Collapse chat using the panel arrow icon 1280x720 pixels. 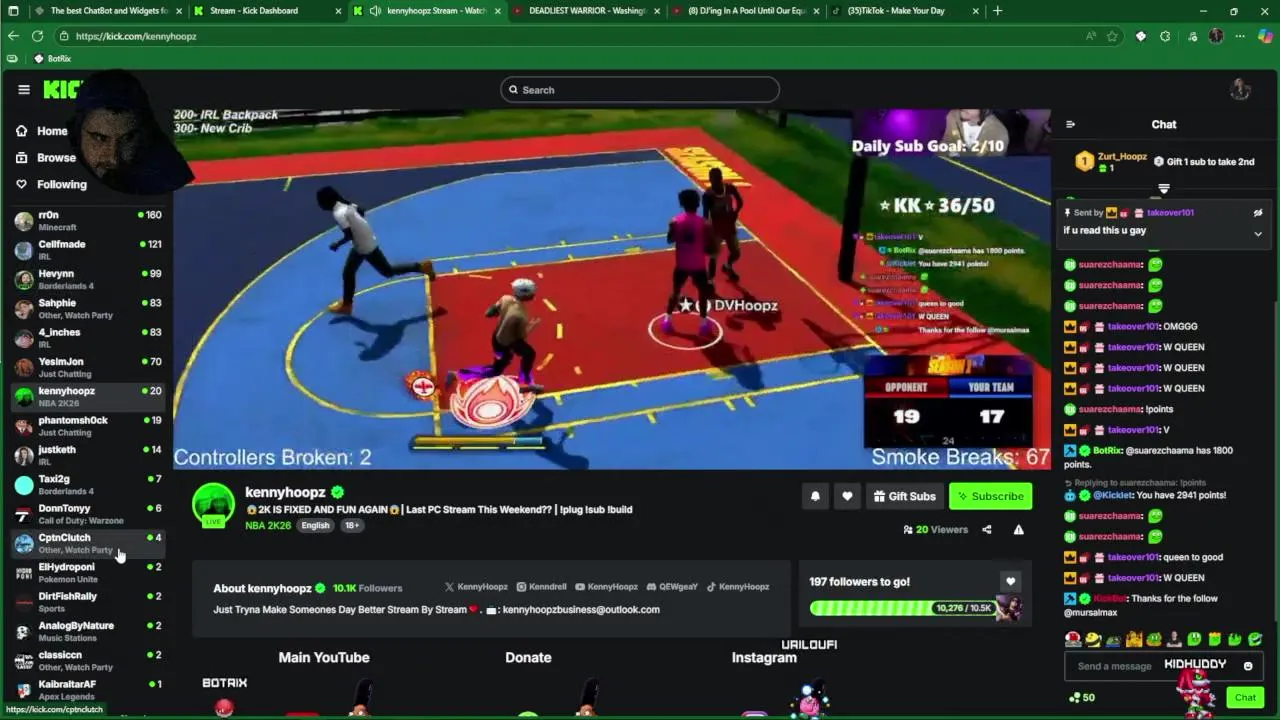pyautogui.click(x=1070, y=124)
